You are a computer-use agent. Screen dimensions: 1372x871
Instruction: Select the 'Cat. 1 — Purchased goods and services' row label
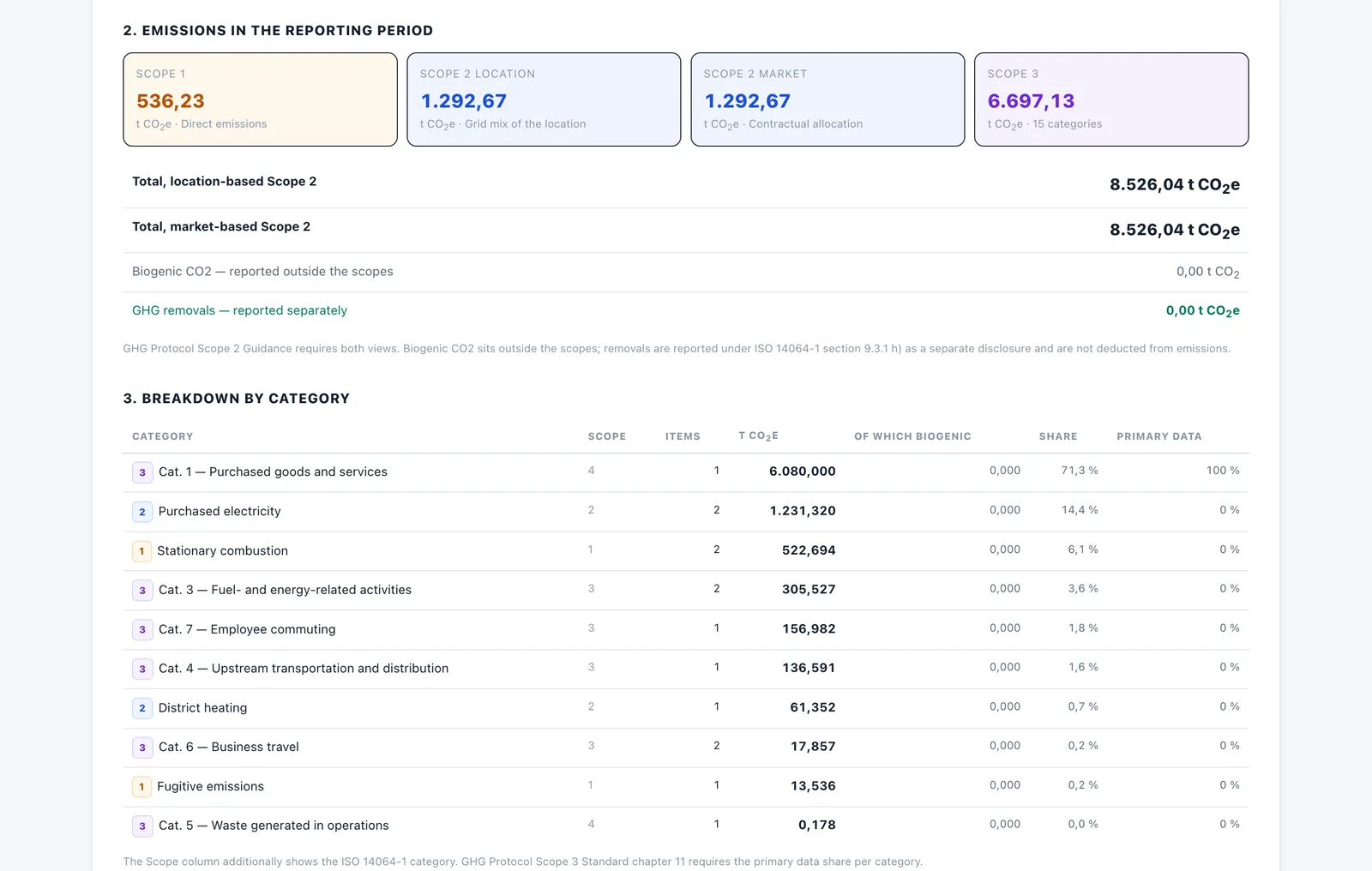(x=273, y=472)
